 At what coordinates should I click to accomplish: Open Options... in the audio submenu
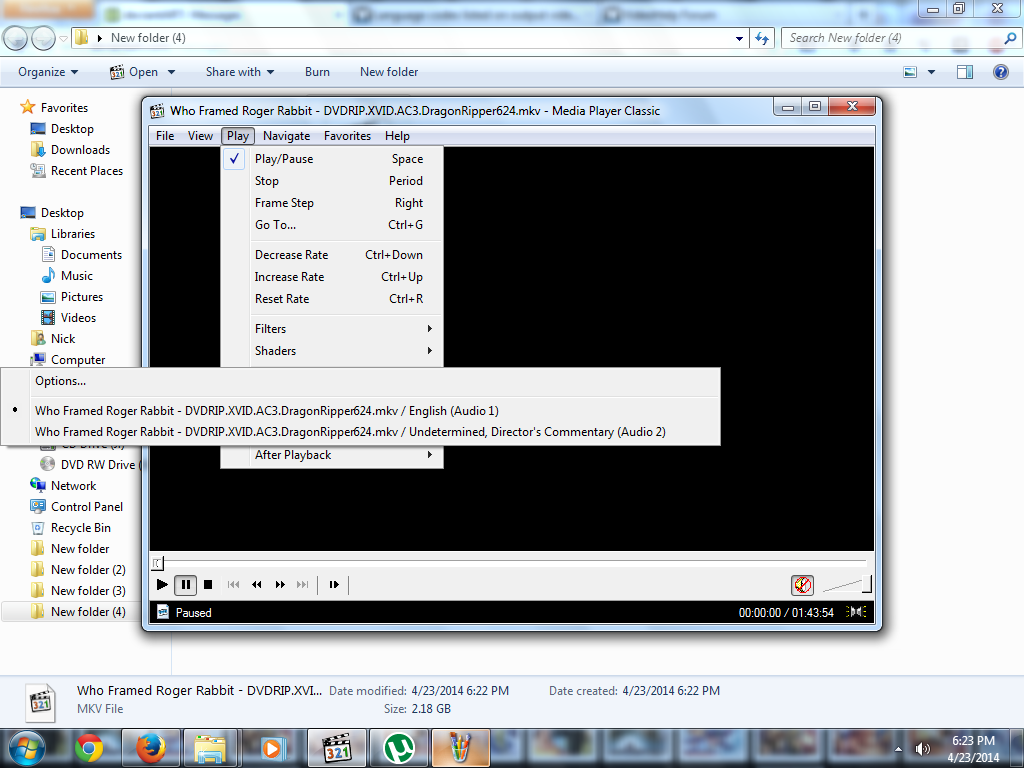(x=360, y=381)
